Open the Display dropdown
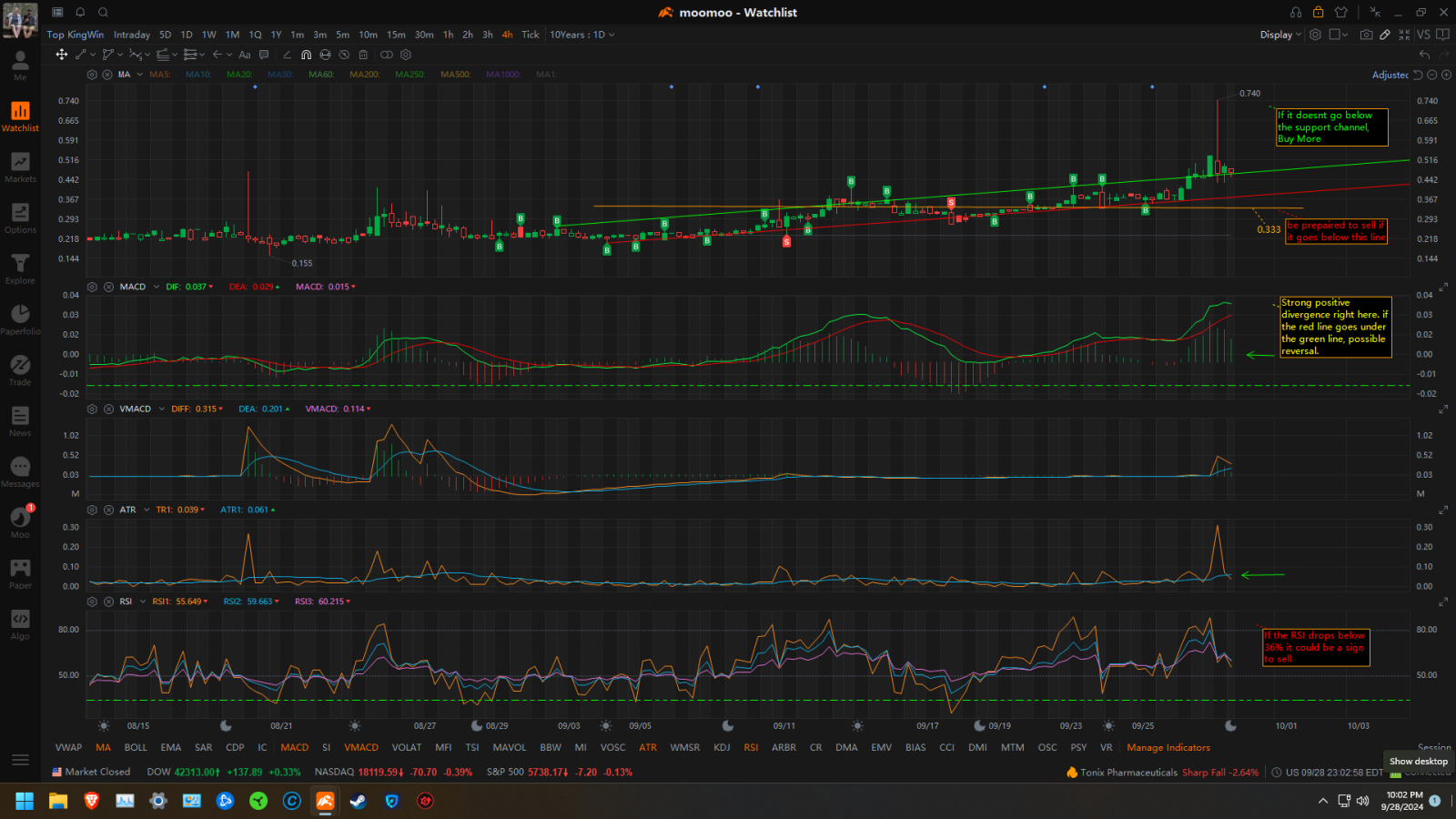Viewport: 1456px width, 819px height. click(x=1280, y=35)
